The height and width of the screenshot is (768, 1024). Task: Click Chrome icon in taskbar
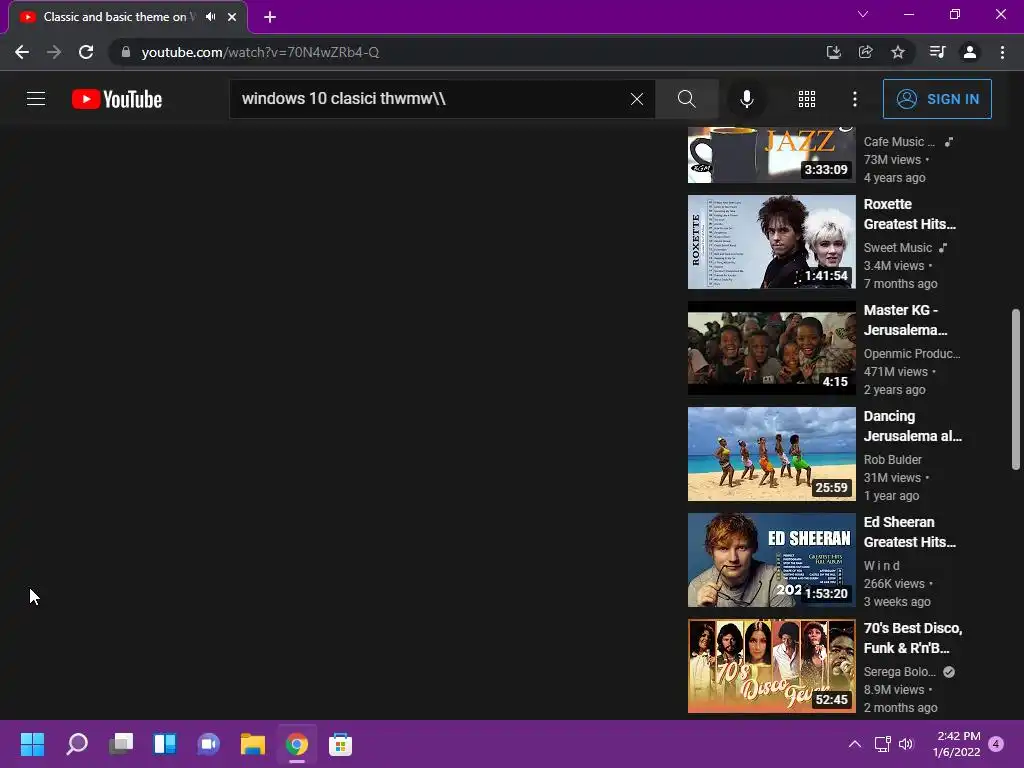(296, 744)
